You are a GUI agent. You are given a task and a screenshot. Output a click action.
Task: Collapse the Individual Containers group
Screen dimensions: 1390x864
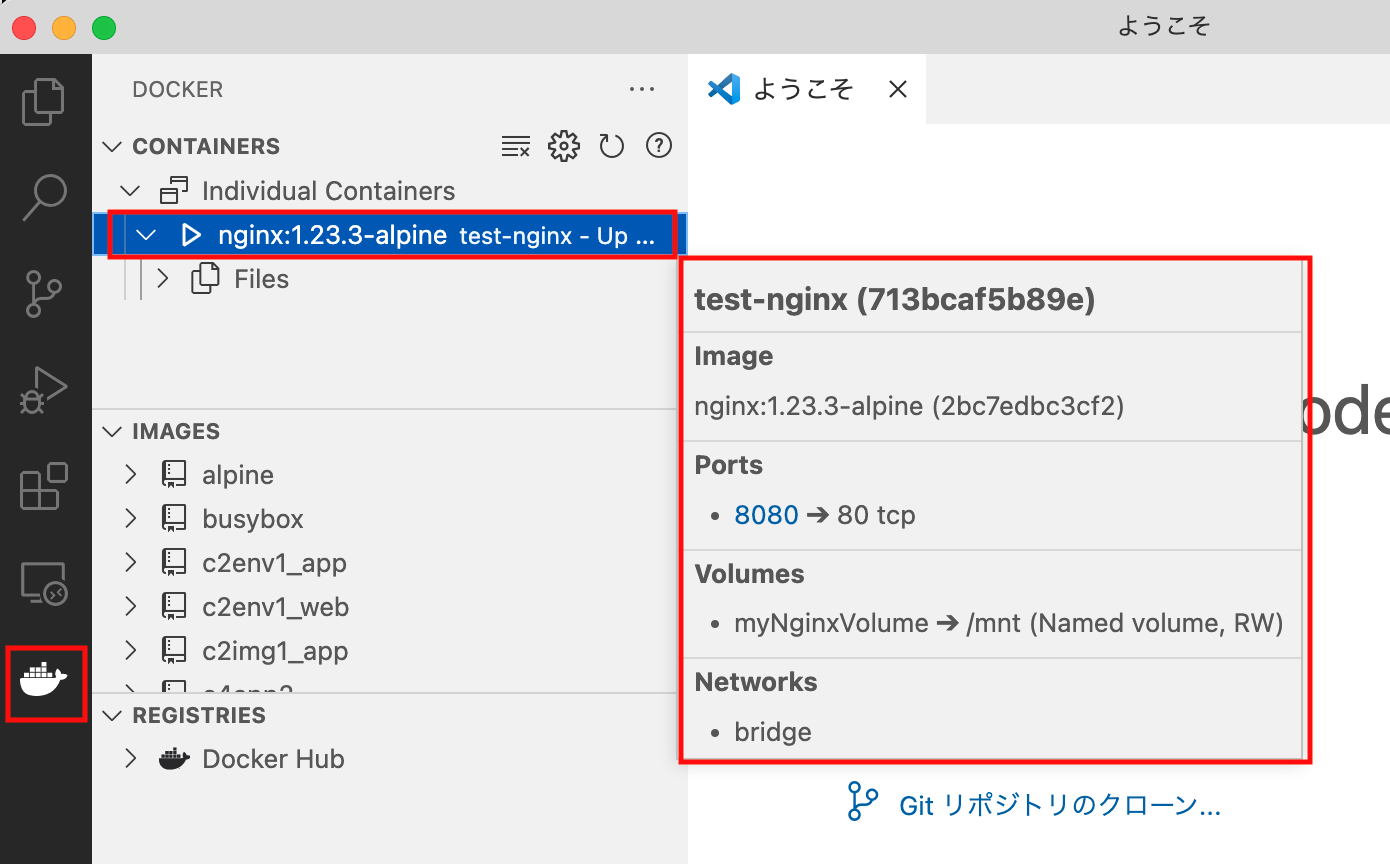130,190
